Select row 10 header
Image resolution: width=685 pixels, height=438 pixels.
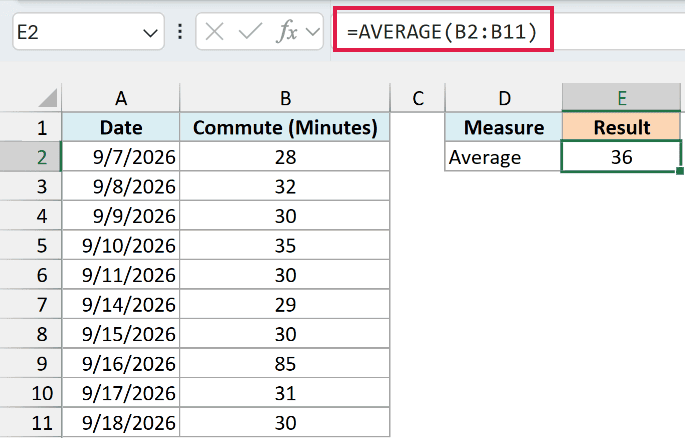pyautogui.click(x=31, y=393)
